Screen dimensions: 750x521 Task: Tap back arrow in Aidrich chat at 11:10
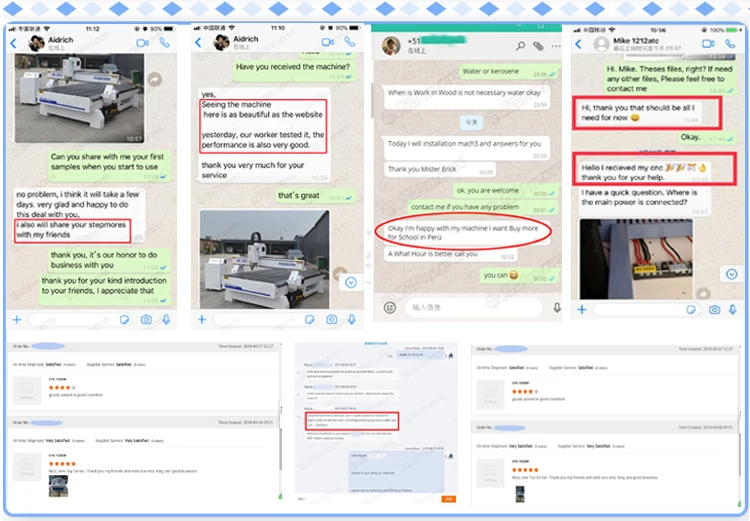199,43
